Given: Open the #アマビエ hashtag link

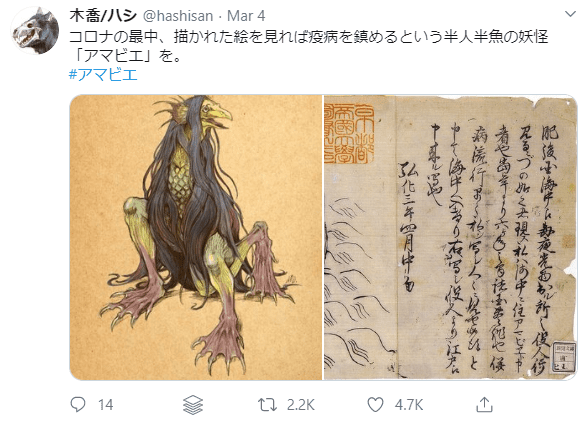Looking at the screenshot, I should 103,75.
